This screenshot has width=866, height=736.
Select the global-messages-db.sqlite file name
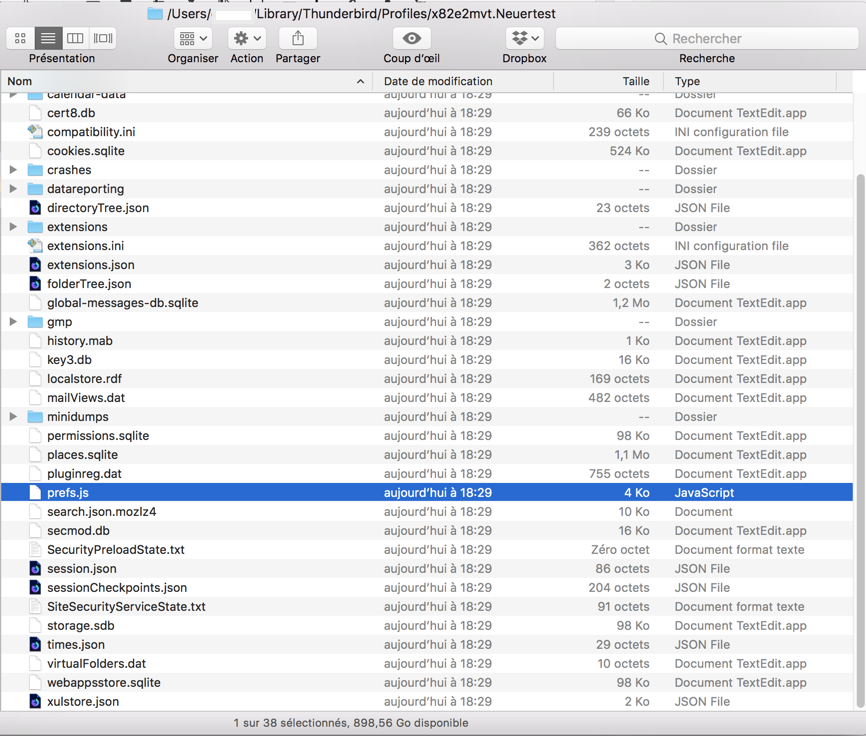click(123, 303)
